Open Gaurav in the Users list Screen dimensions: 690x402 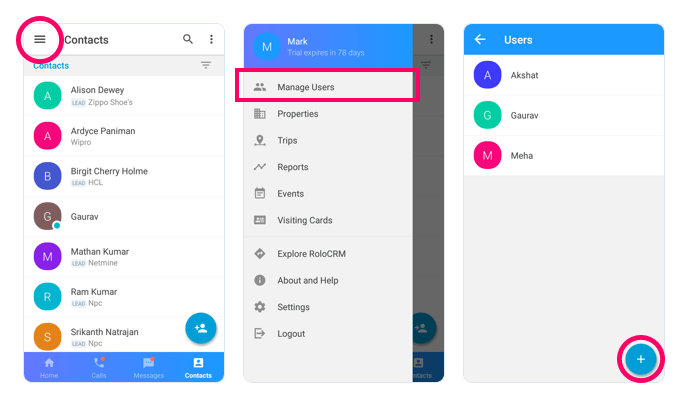click(564, 115)
